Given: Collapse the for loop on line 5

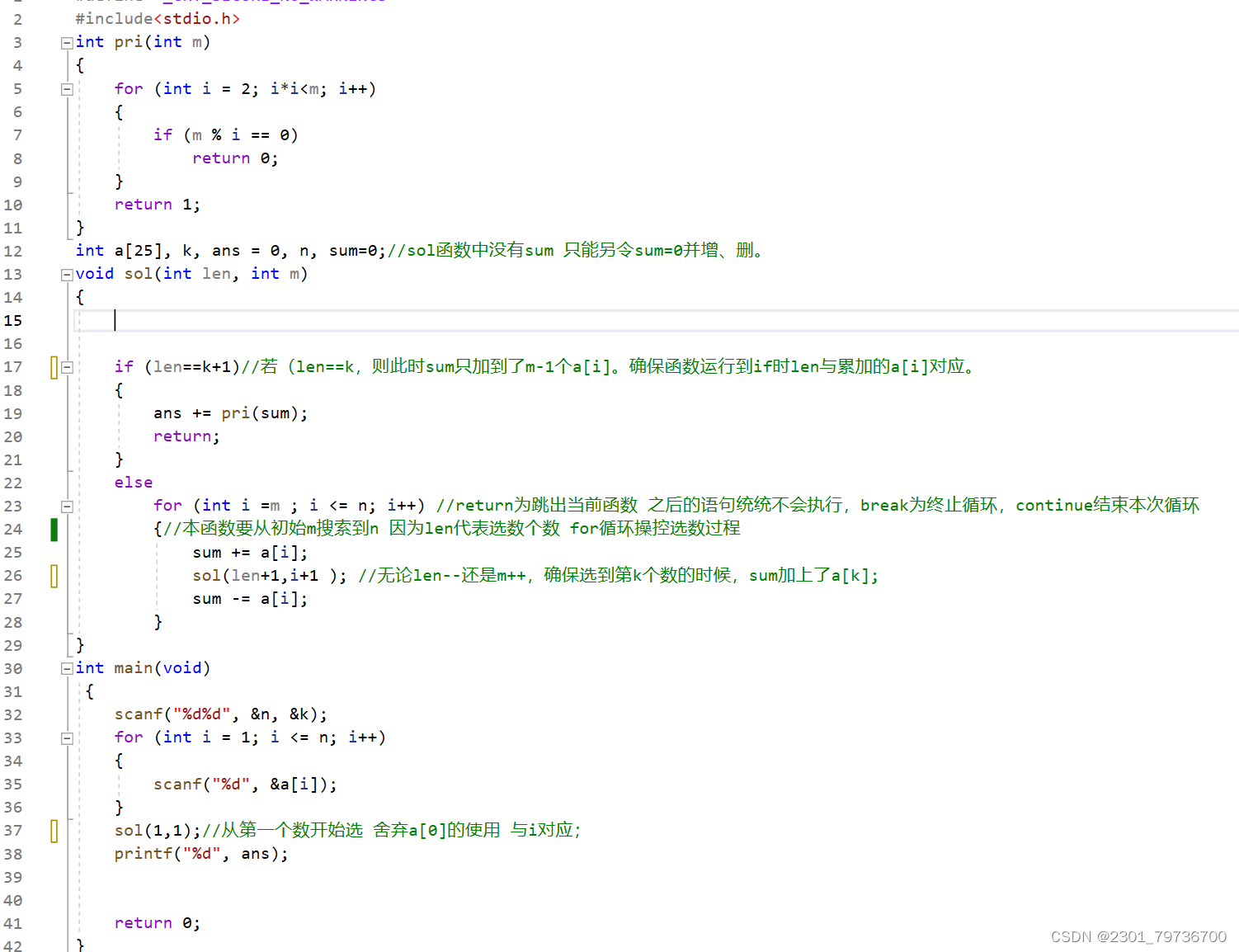Looking at the screenshot, I should [x=67, y=89].
